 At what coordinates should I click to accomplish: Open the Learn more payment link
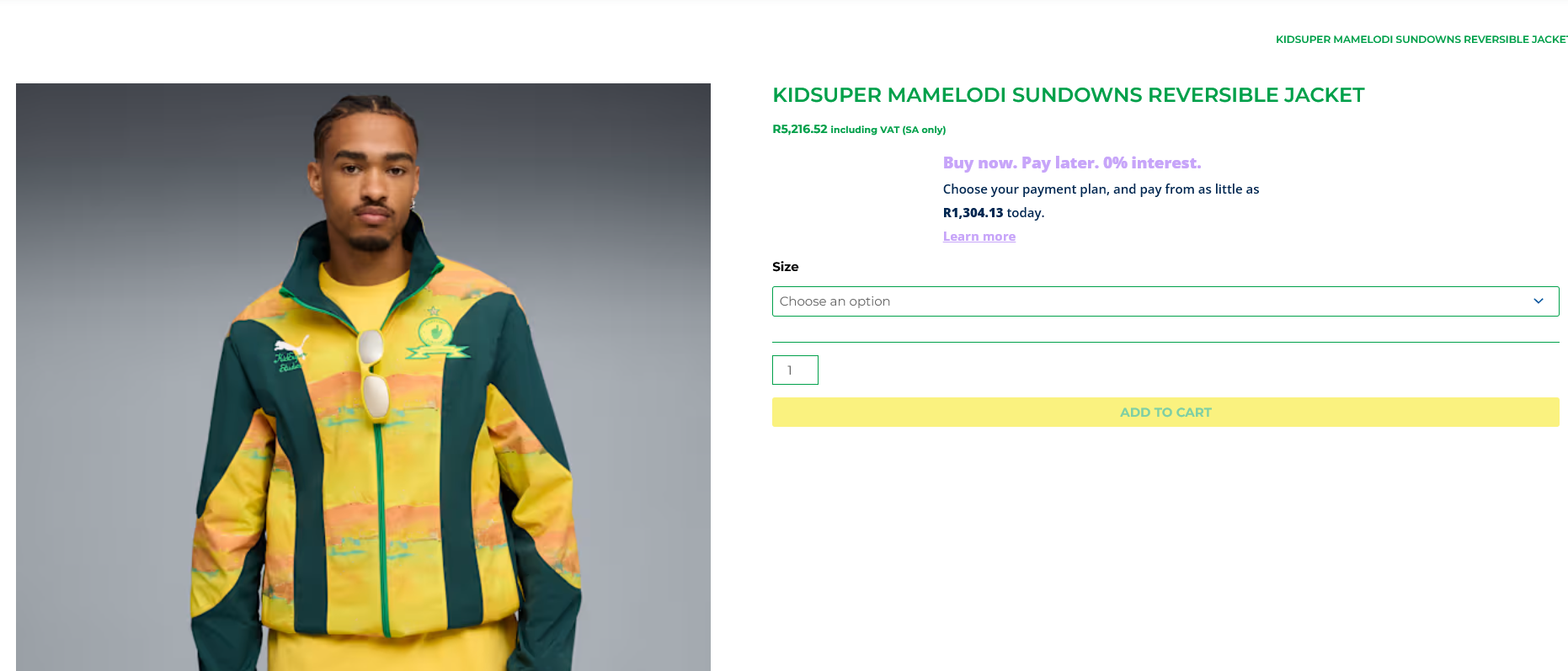click(x=979, y=237)
